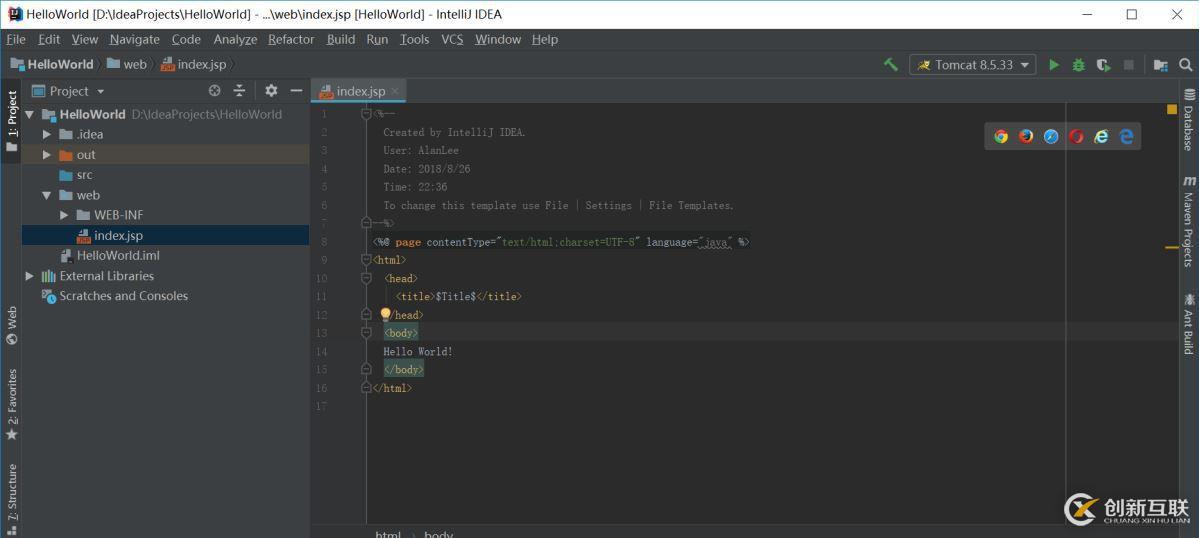Screen dimensions: 1199x538
Task: Open Project panel settings gear icon
Action: (271, 91)
